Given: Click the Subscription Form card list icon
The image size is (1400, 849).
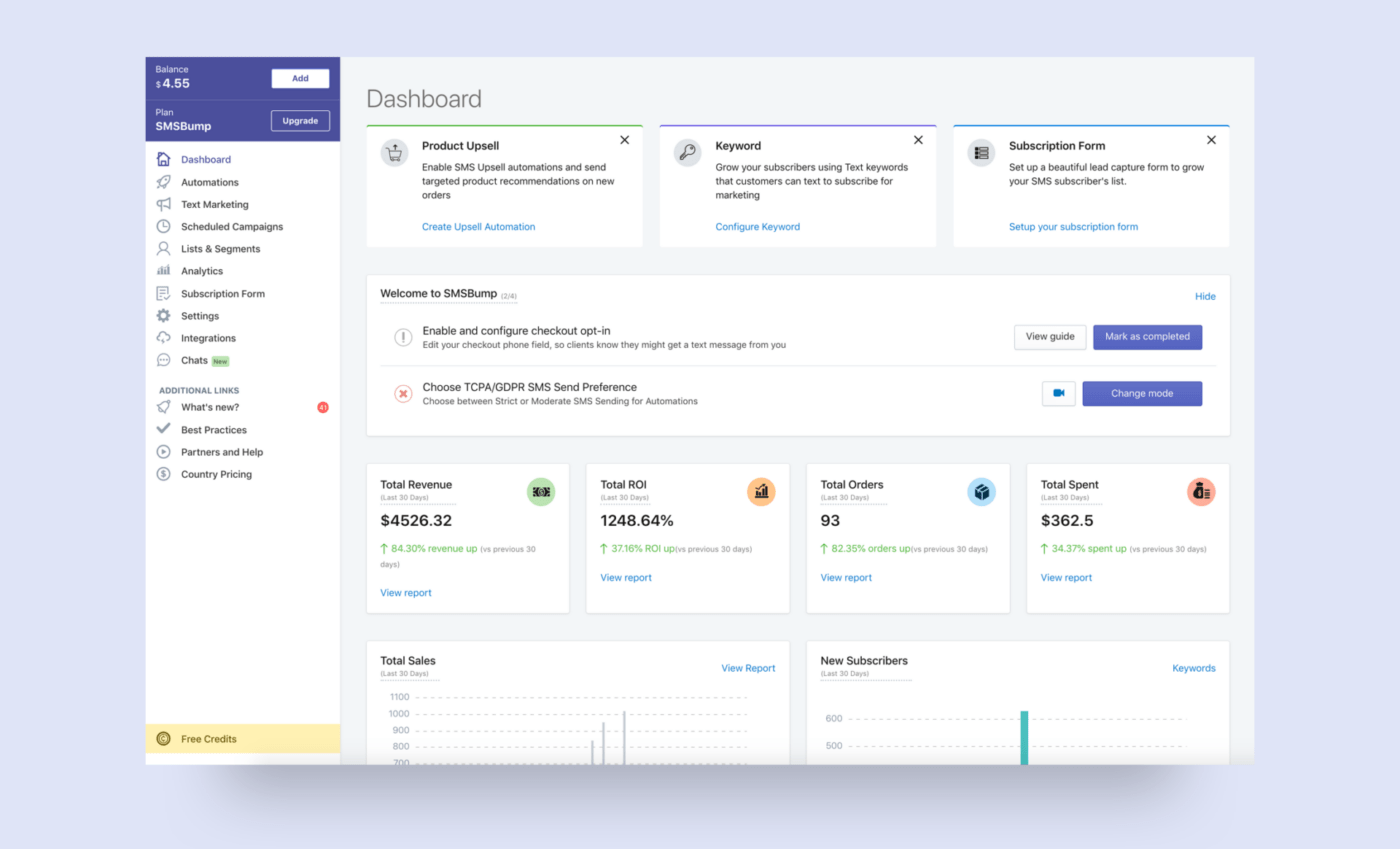Looking at the screenshot, I should [x=981, y=153].
